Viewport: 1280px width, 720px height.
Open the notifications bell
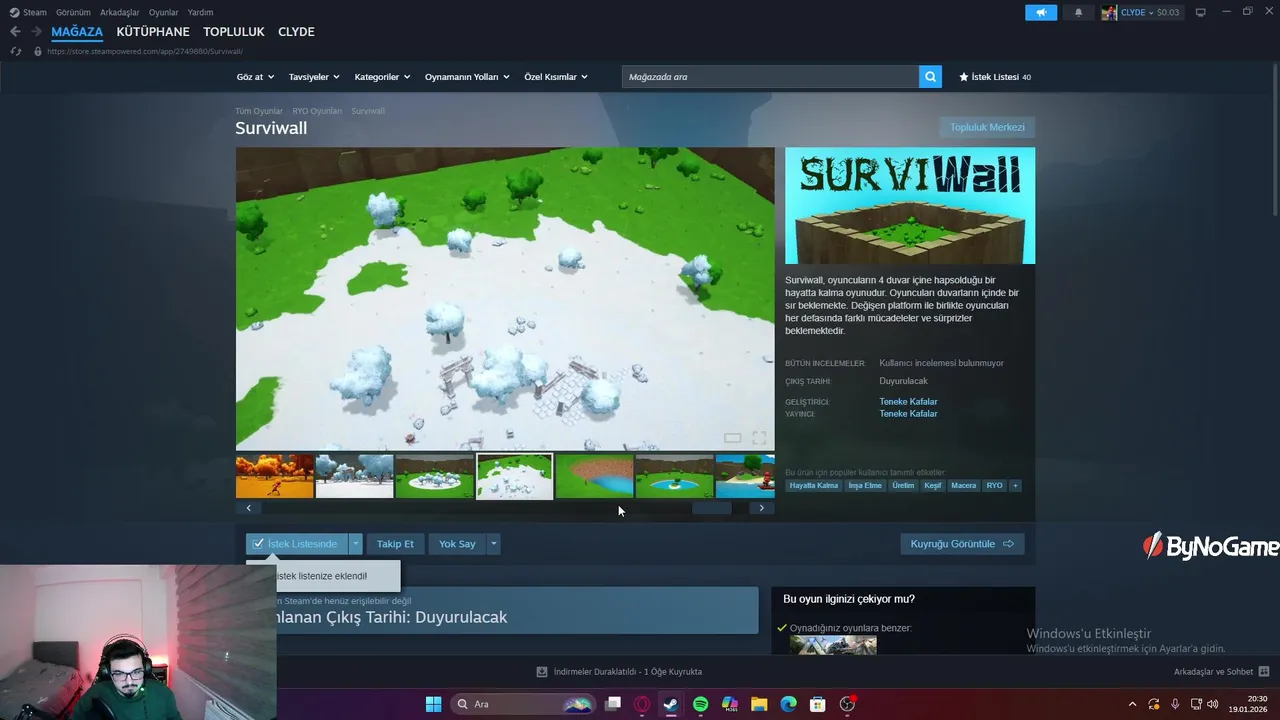coord(1078,13)
